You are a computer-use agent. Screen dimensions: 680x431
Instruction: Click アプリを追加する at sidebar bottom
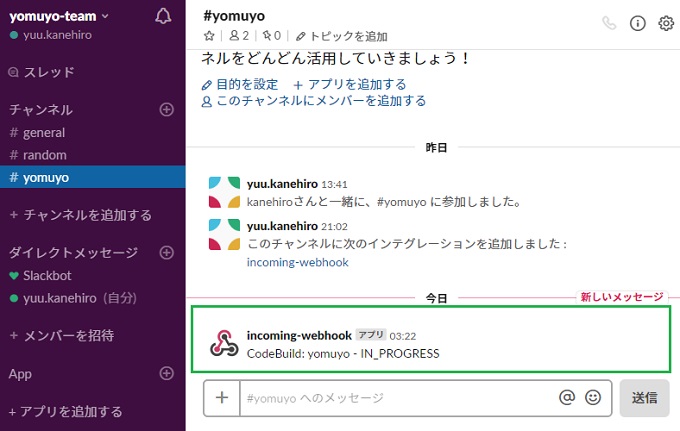coord(65,411)
